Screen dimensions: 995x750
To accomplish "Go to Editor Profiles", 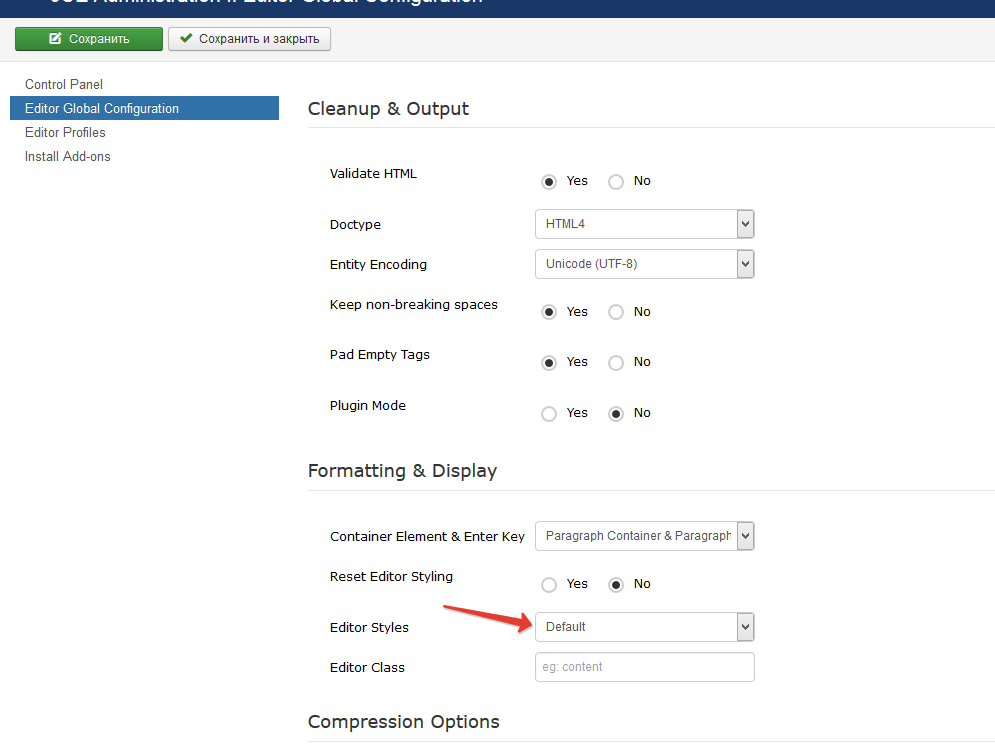I will pyautogui.click(x=65, y=133).
